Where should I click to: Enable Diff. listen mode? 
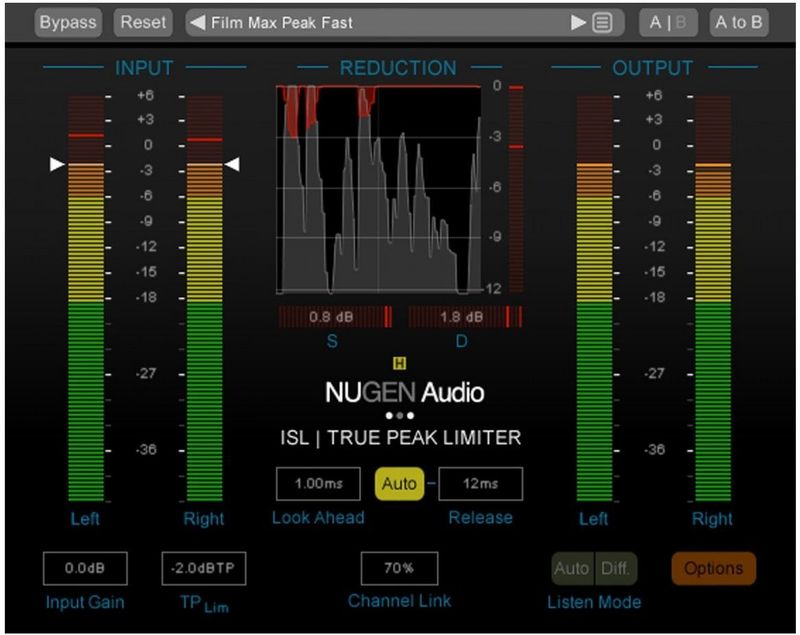(x=616, y=568)
